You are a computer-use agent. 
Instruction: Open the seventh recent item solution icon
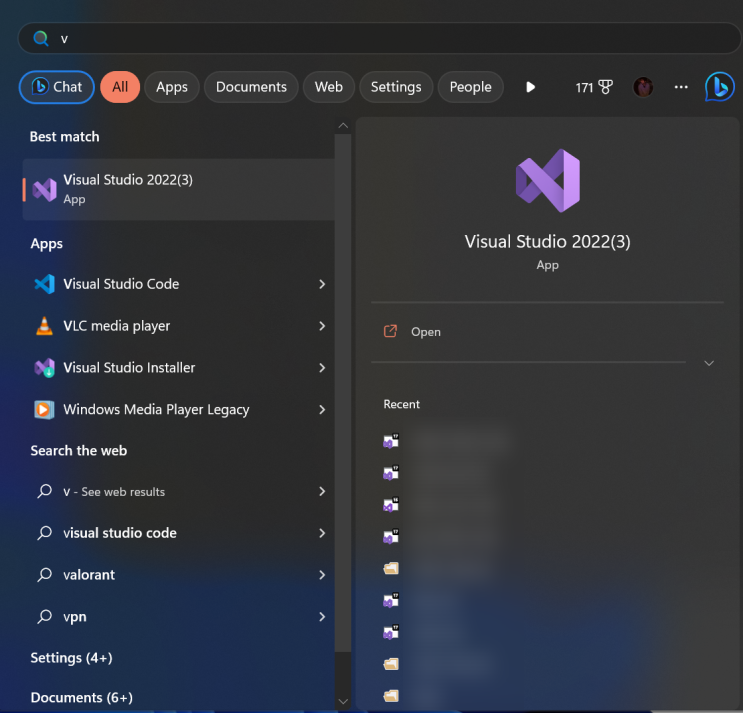coord(391,632)
